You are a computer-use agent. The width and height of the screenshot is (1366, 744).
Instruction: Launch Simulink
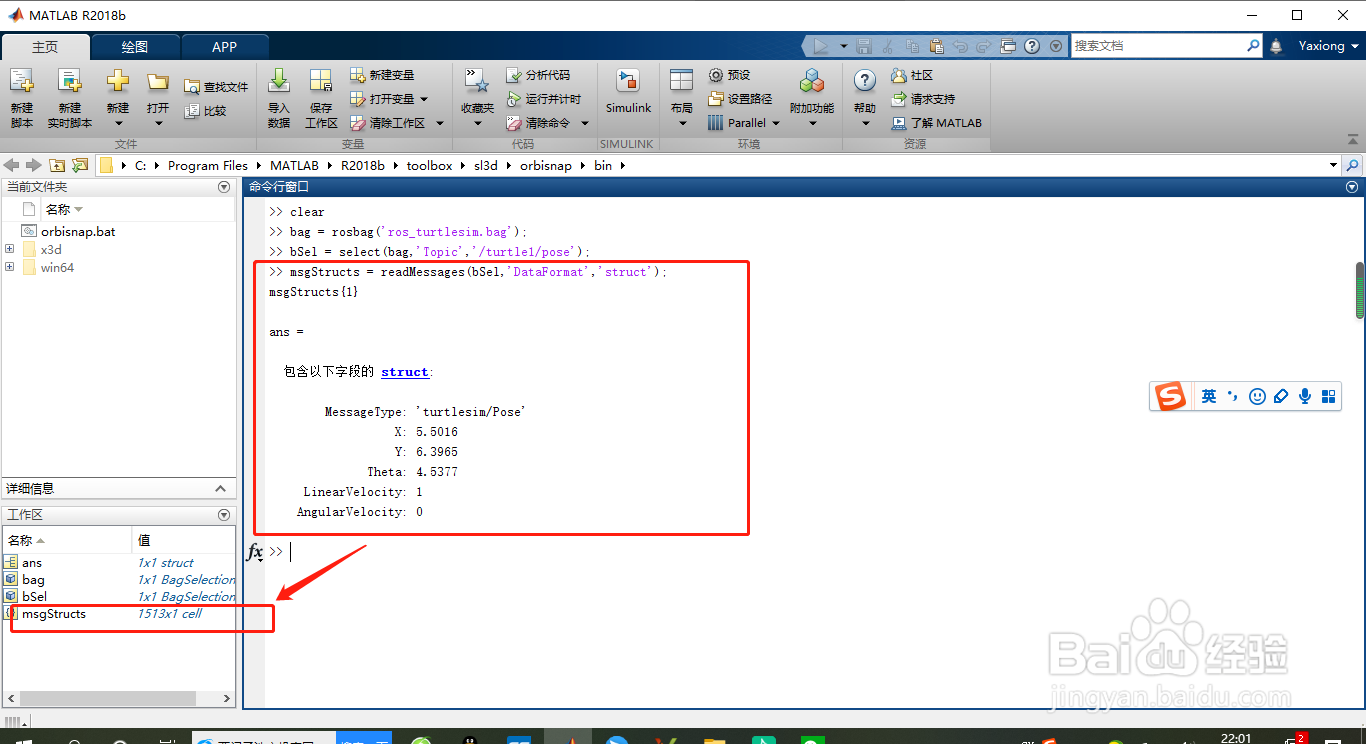(628, 92)
